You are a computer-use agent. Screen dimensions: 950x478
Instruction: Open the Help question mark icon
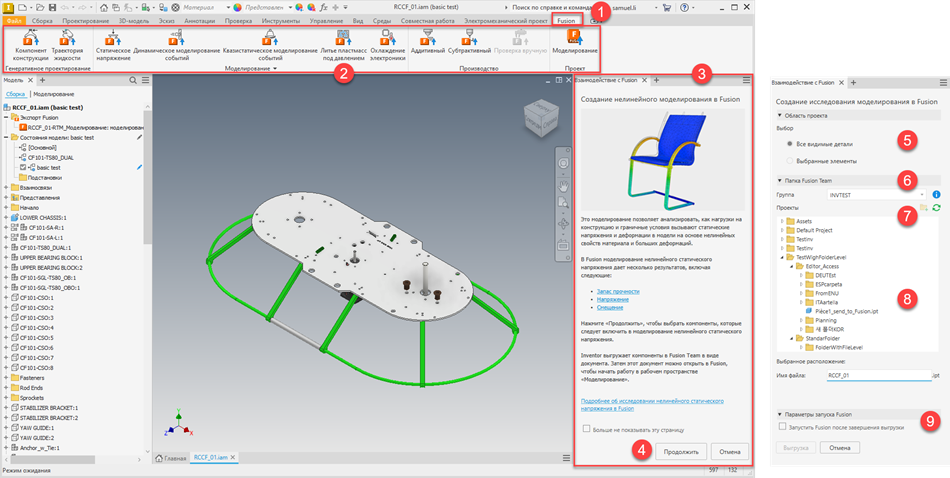pos(684,8)
